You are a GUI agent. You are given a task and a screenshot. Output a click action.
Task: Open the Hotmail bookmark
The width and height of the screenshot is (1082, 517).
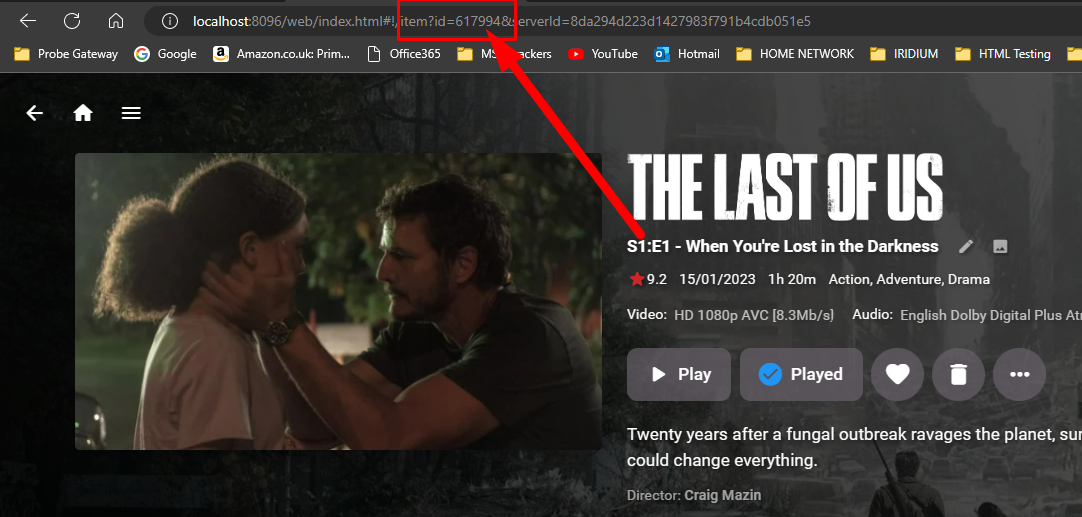pos(687,54)
